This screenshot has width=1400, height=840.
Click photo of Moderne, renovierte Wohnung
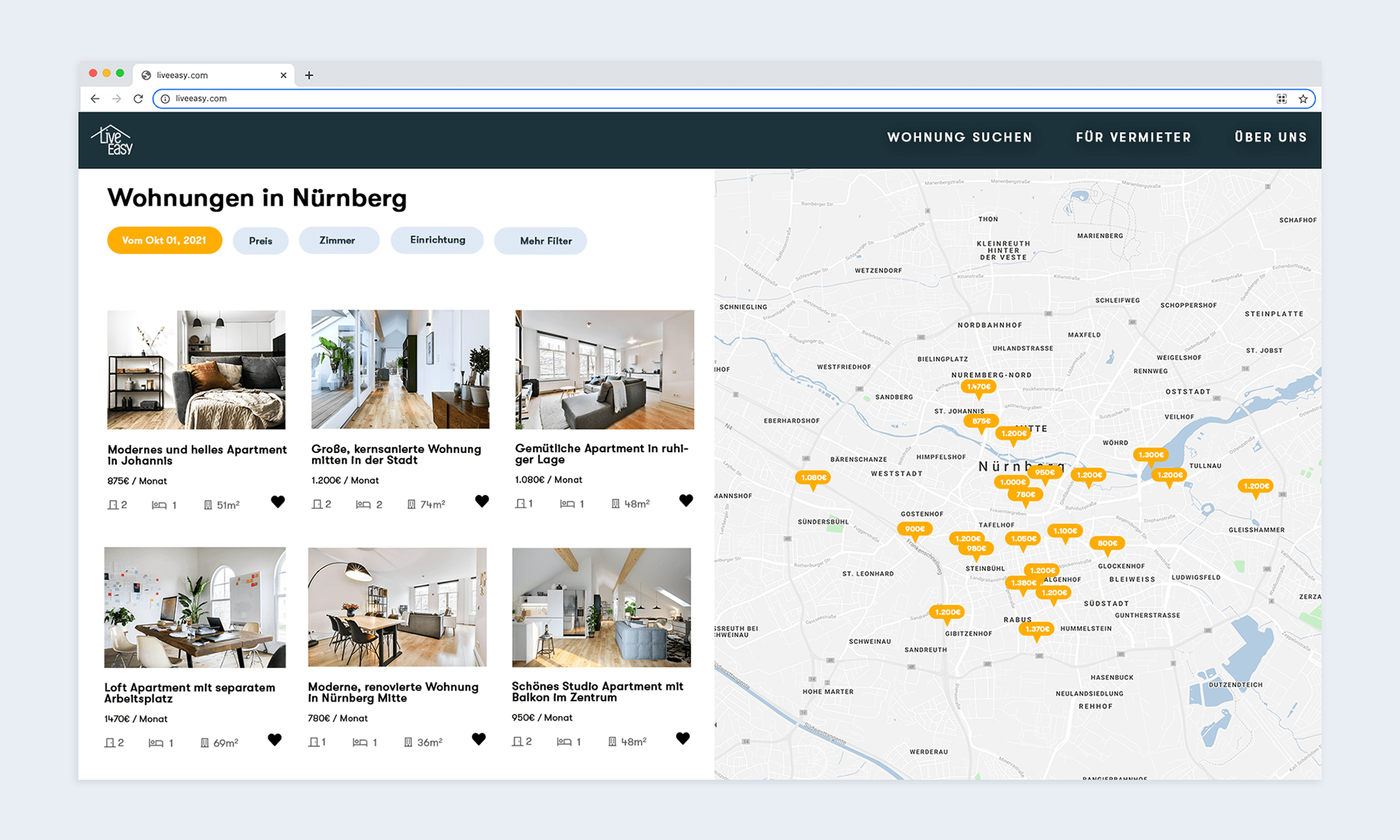coord(397,607)
